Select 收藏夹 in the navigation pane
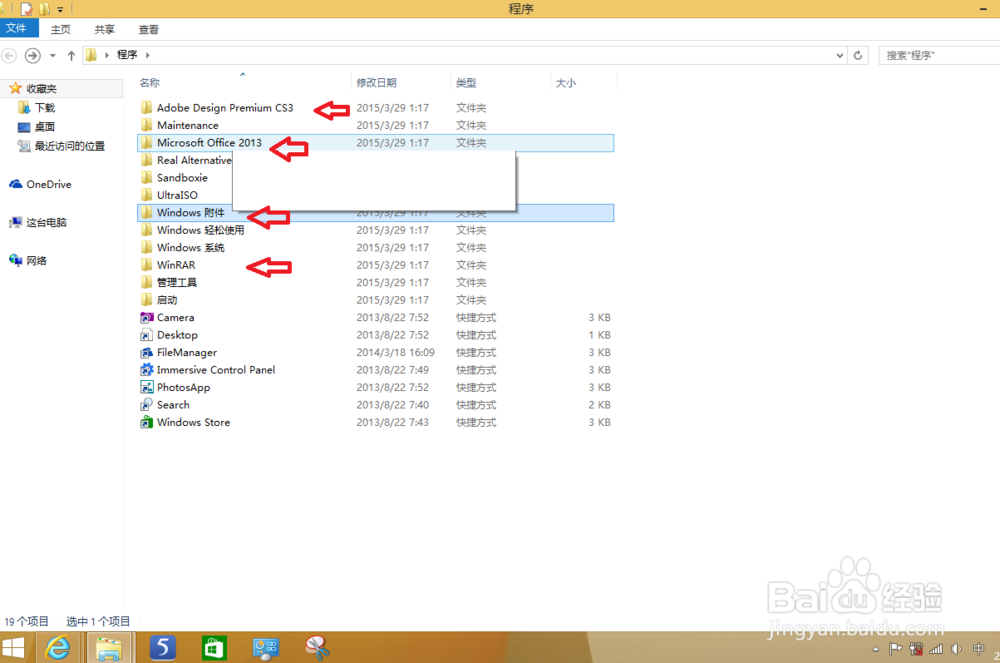The width and height of the screenshot is (1000, 663). (41, 89)
